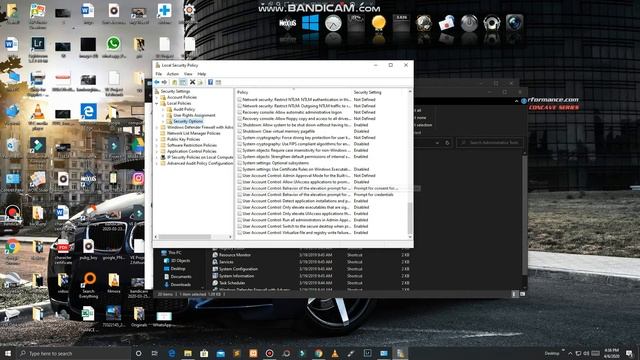Open Microsoft Edge from the taskbar
This screenshot has height=360, width=640.
pos(172,353)
